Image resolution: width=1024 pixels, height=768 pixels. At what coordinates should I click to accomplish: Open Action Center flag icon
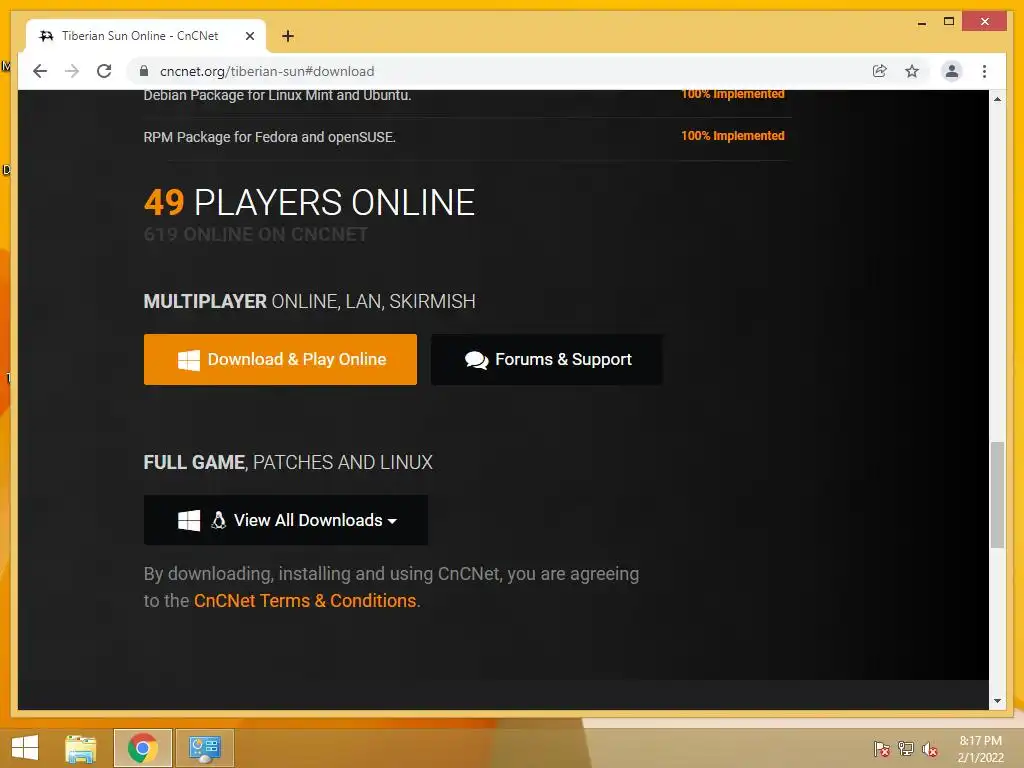coord(882,749)
